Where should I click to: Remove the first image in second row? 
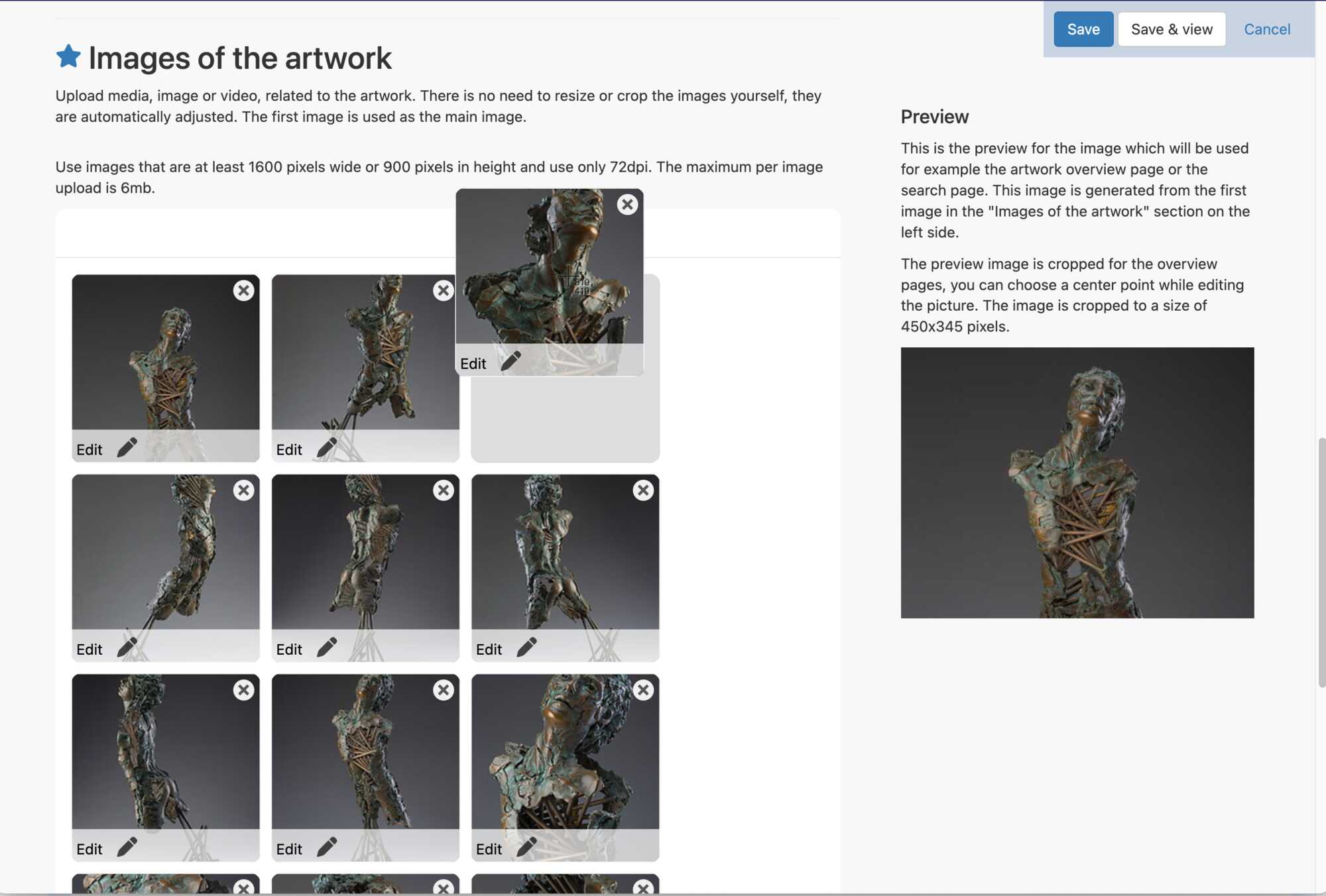(x=243, y=490)
